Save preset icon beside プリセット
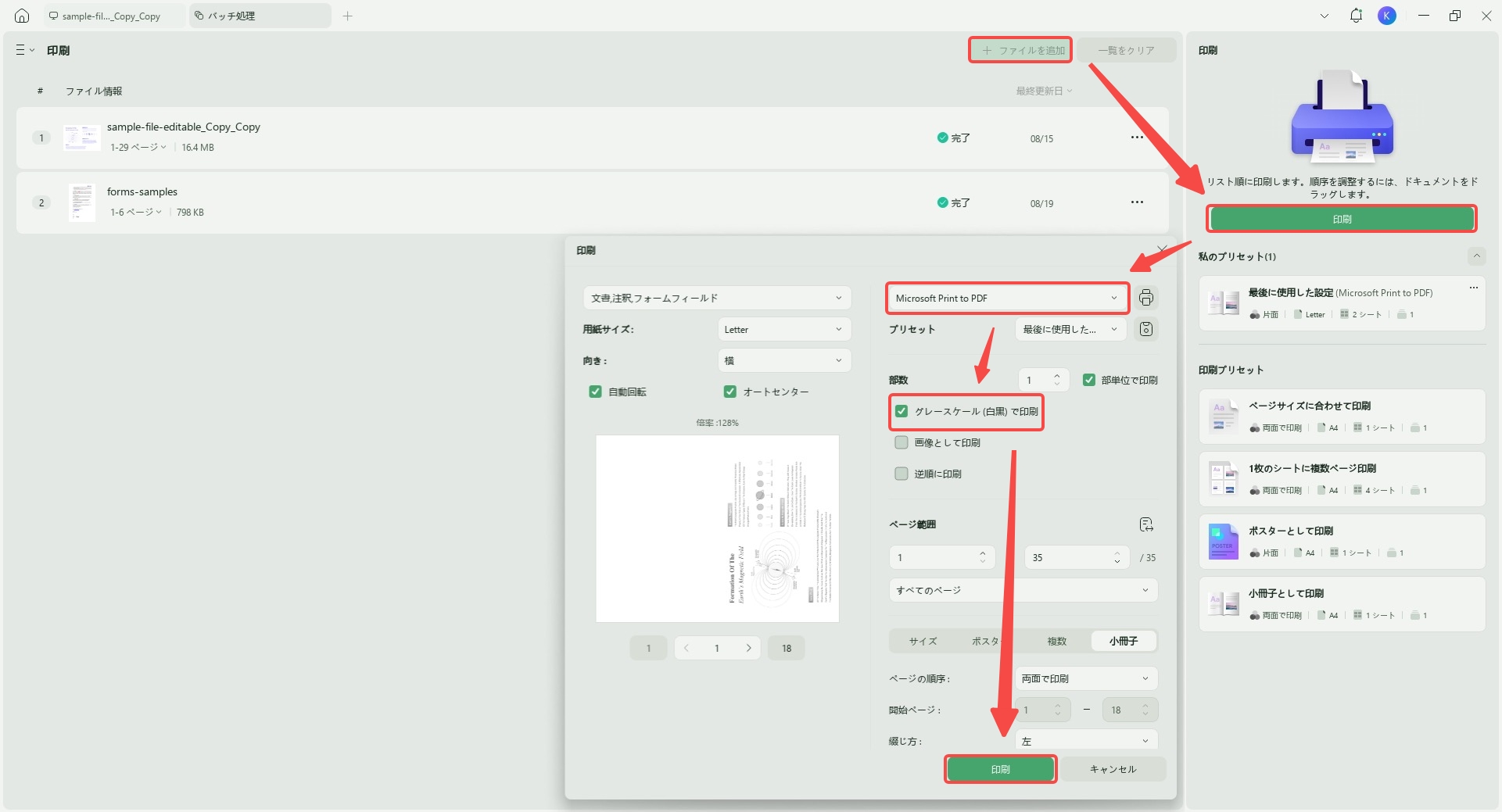This screenshot has height=812, width=1502. tap(1146, 329)
